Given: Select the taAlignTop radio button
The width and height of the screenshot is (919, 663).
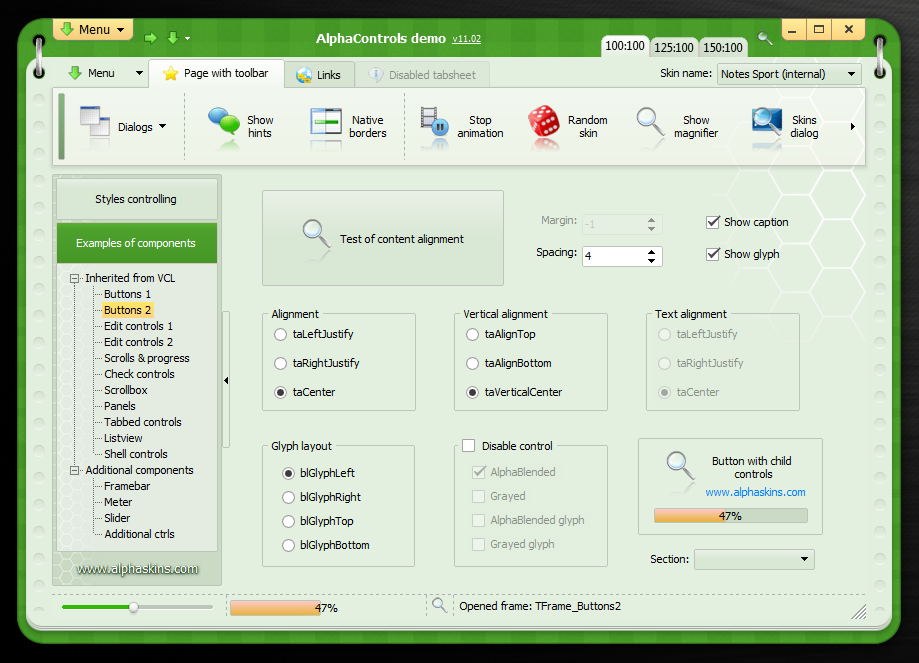Looking at the screenshot, I should pos(472,334).
